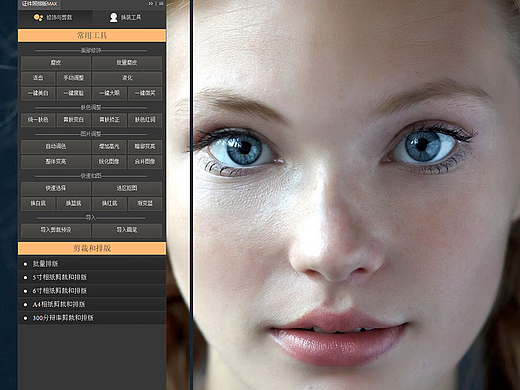Collapse the 常用工具 section header
This screenshot has width=520, height=390.
click(x=92, y=35)
